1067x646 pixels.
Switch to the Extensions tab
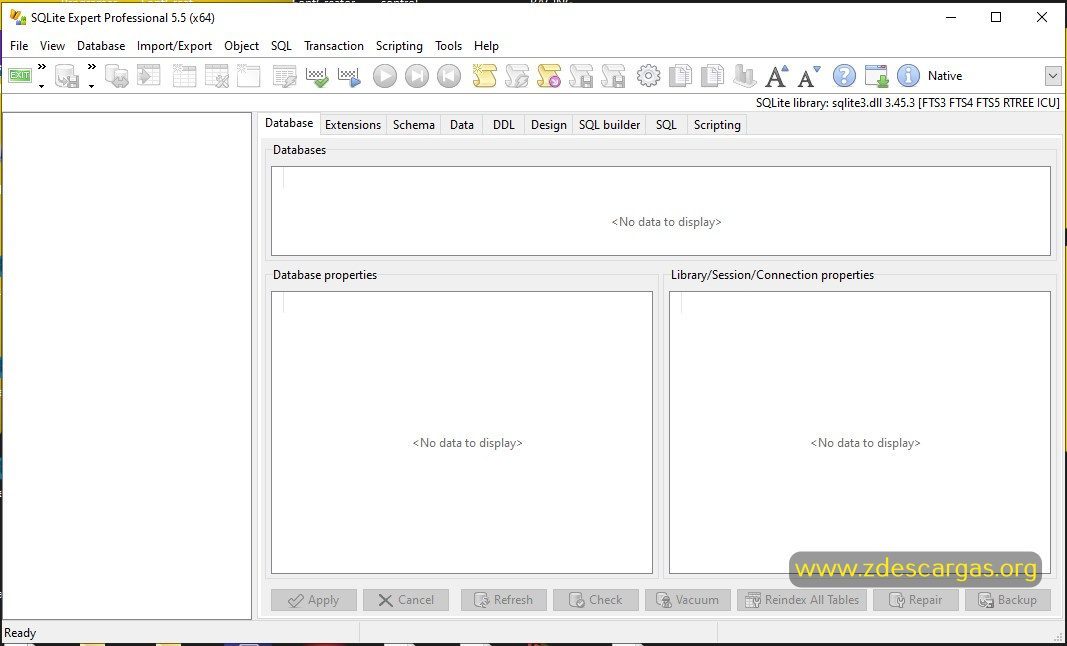click(352, 125)
